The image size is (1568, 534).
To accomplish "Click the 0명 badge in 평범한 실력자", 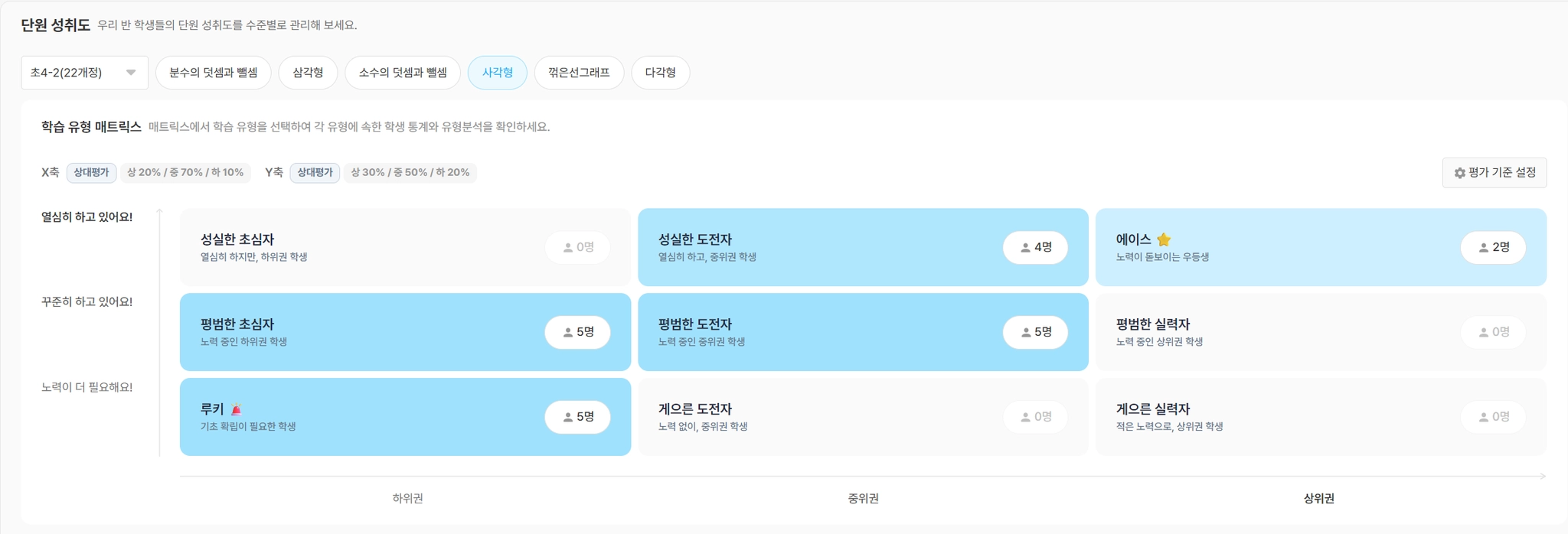I will tap(1493, 332).
